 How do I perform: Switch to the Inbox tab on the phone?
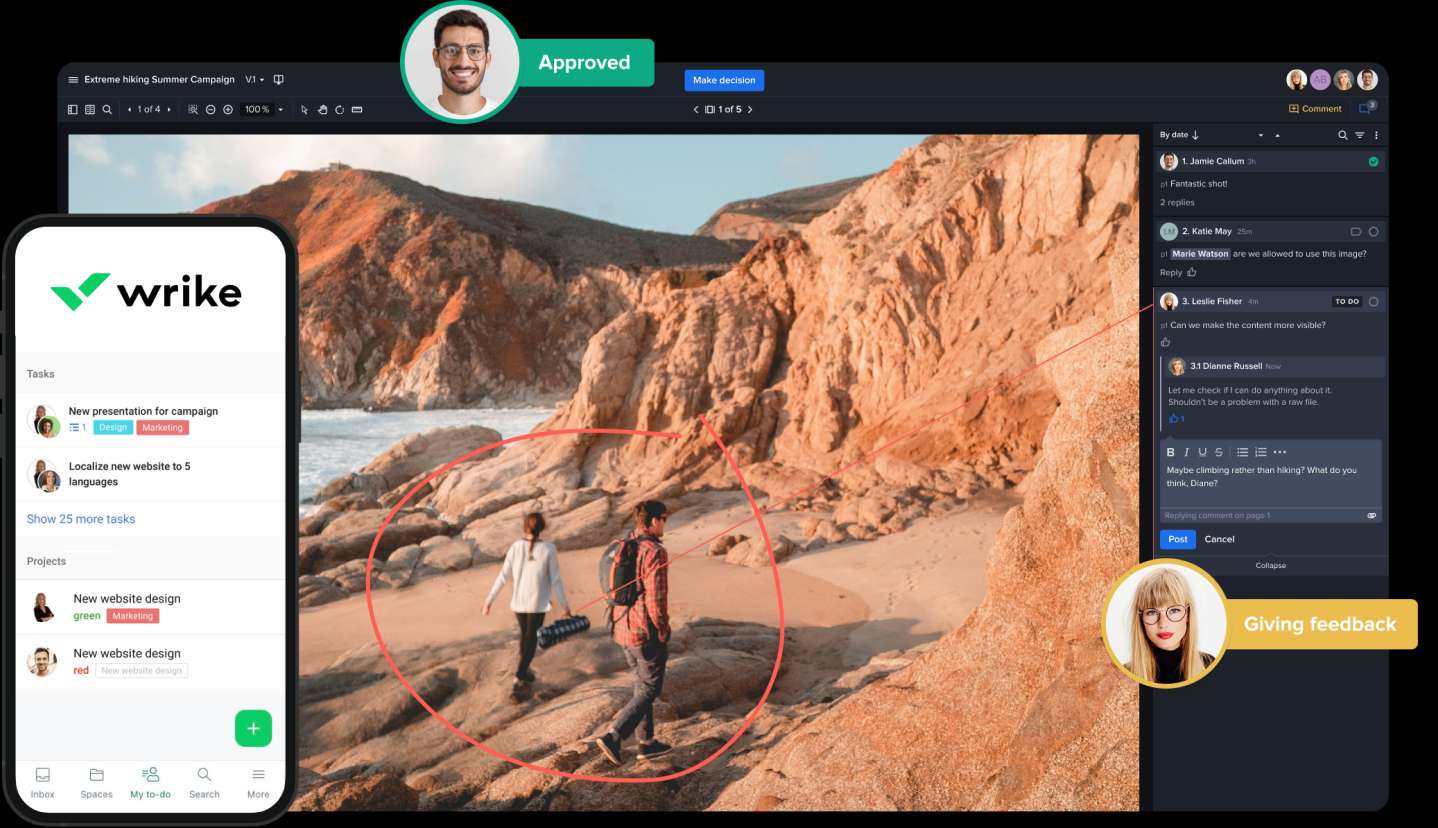pos(43,782)
